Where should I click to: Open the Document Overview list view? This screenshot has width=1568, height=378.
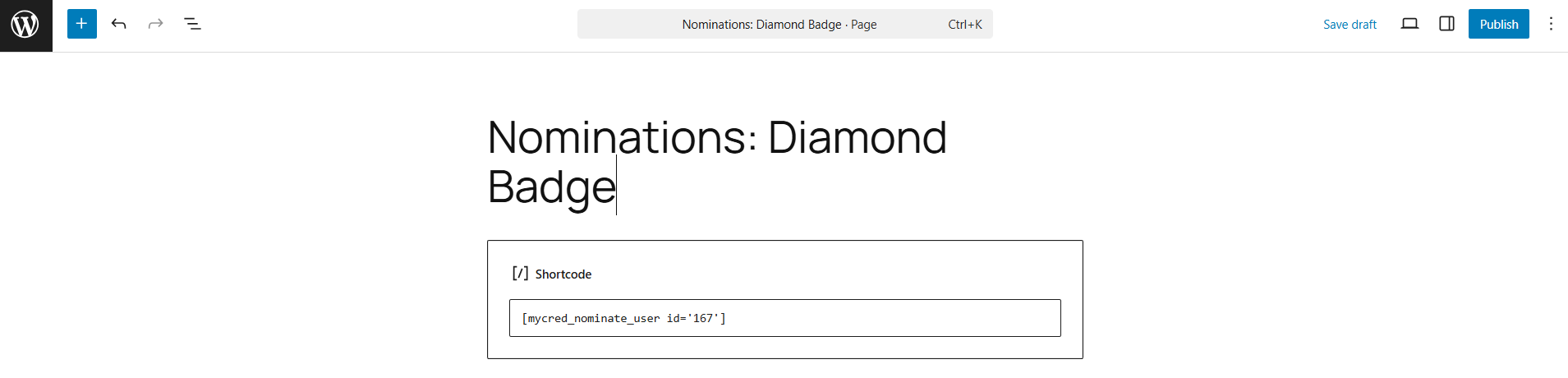192,24
